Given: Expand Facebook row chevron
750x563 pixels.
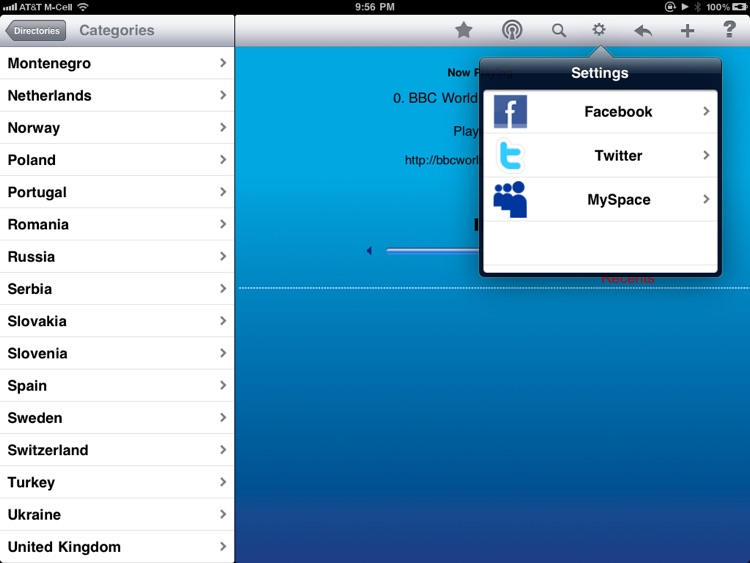Looking at the screenshot, I should (x=706, y=111).
